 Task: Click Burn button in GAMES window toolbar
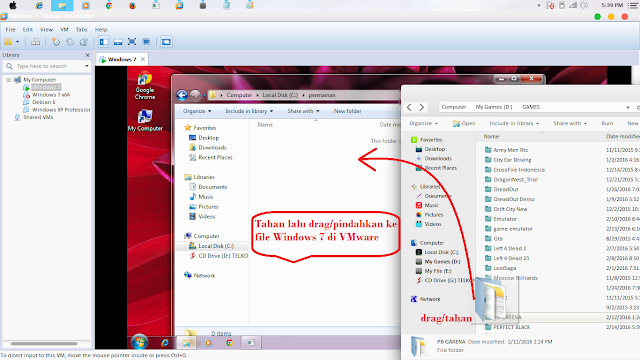point(607,123)
